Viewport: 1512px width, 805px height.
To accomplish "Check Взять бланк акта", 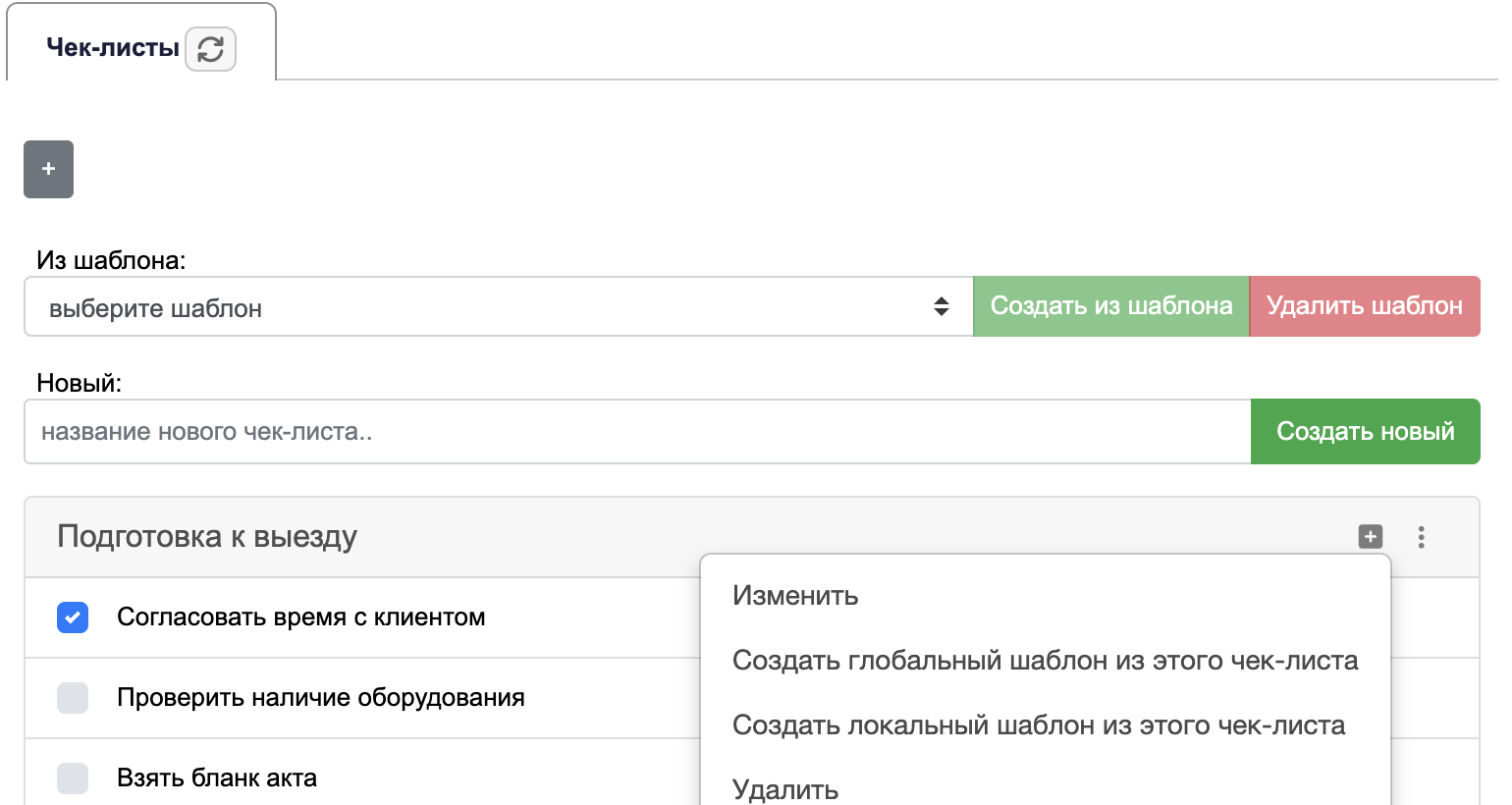I will point(73,778).
